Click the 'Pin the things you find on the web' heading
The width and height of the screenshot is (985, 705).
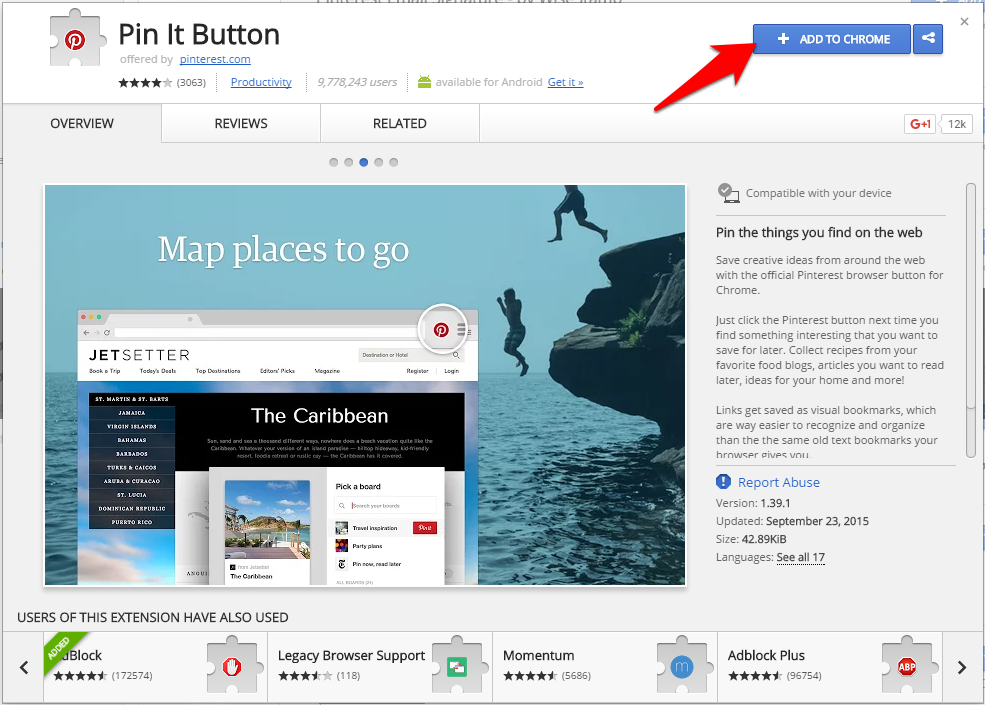[819, 232]
